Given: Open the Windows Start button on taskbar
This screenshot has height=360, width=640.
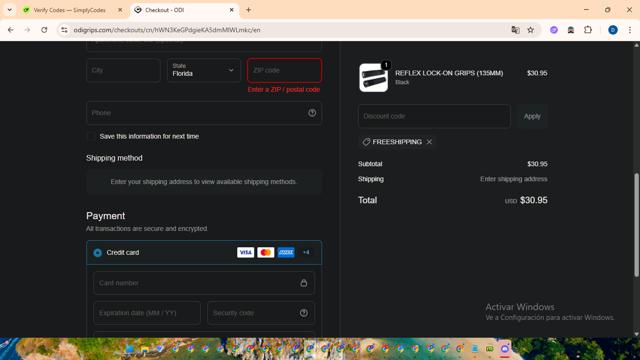Looking at the screenshot, I should click(x=130, y=349).
